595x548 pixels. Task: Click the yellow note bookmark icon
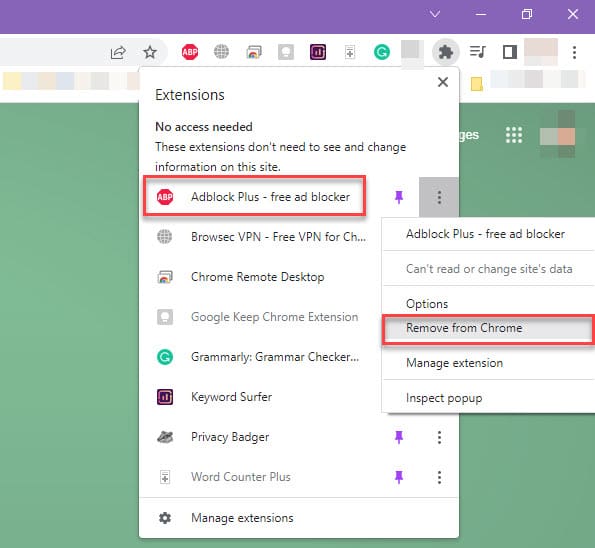pos(477,84)
